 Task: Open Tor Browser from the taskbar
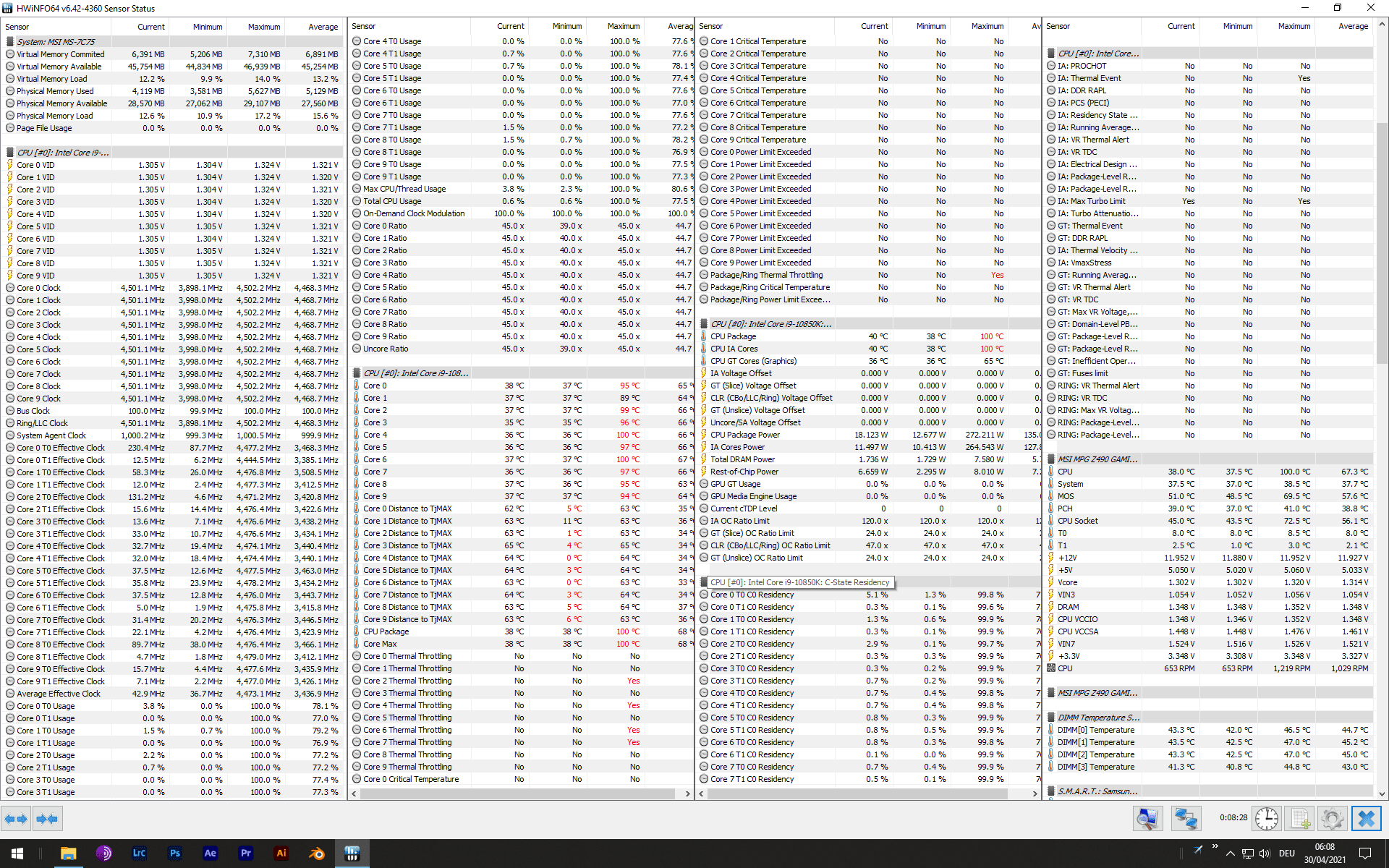[x=103, y=854]
